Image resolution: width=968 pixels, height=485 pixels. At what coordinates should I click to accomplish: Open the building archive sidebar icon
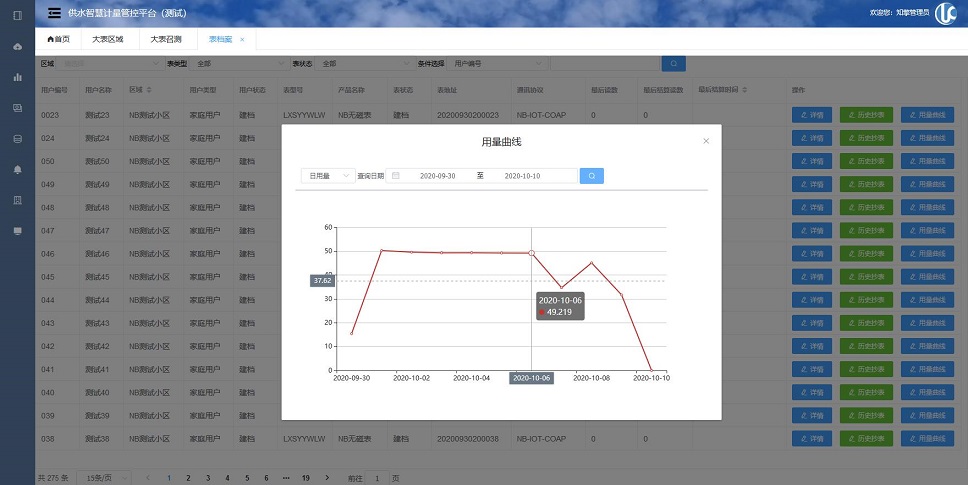point(17,200)
